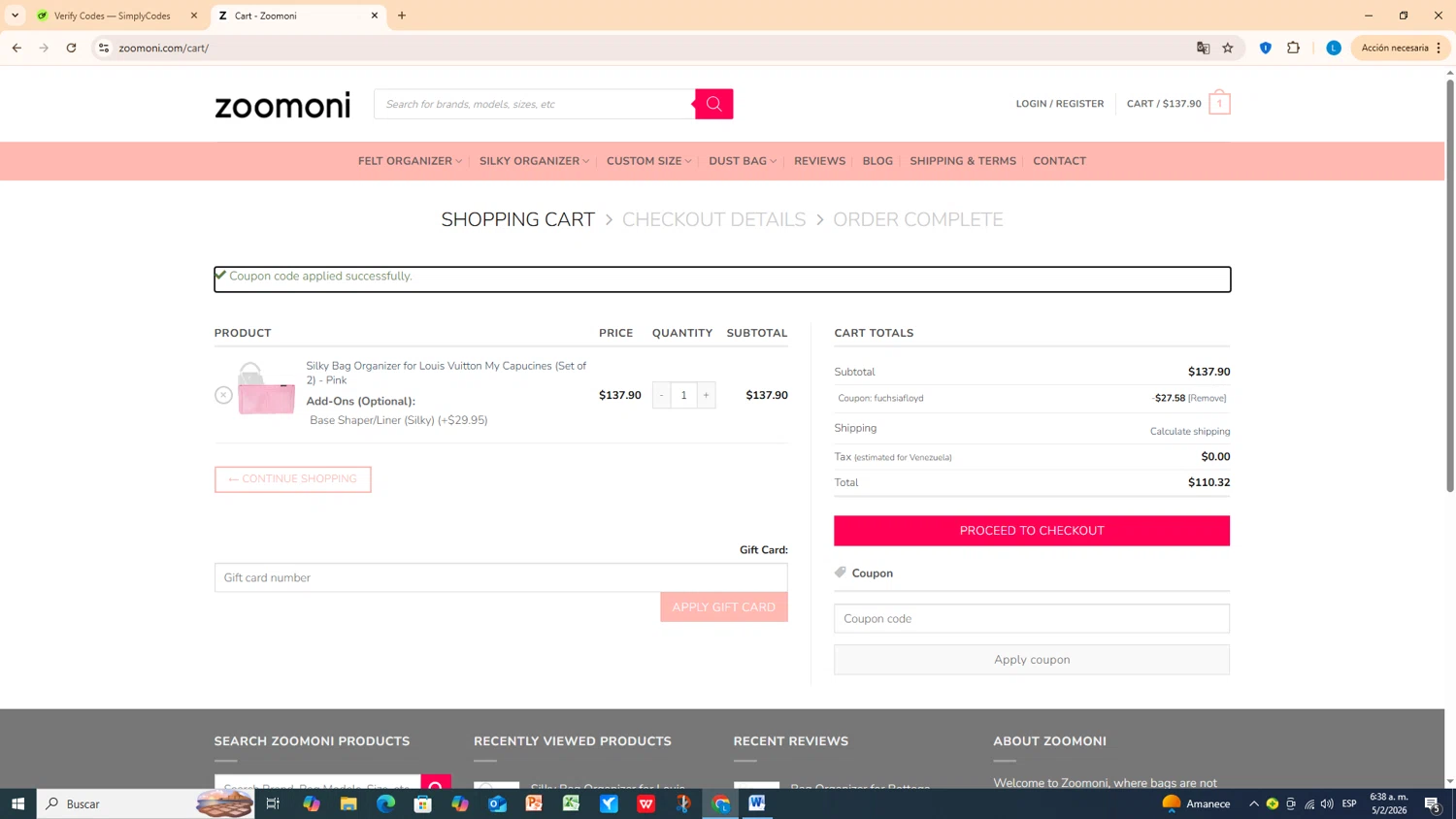Open the Cart / $137.90 link
The image size is (1456, 819).
1164,104
